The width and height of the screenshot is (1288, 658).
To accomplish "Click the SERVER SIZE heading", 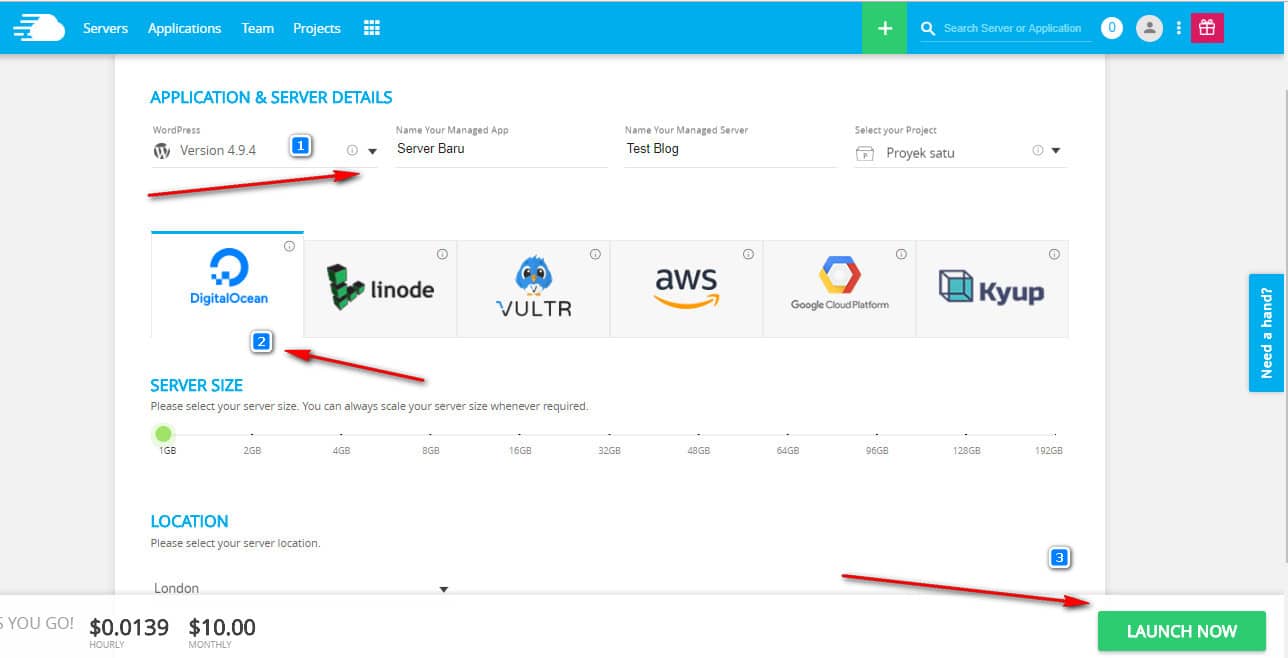I will tap(197, 385).
